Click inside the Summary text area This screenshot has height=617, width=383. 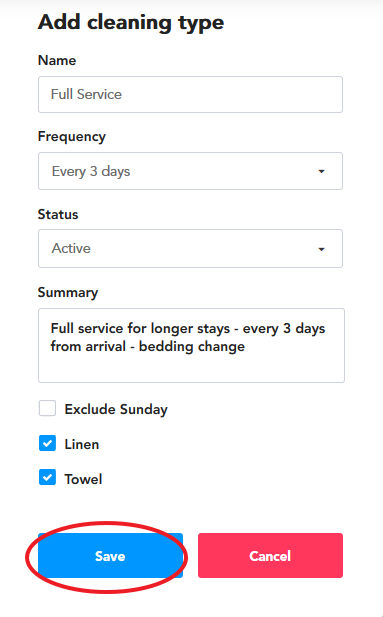click(191, 345)
